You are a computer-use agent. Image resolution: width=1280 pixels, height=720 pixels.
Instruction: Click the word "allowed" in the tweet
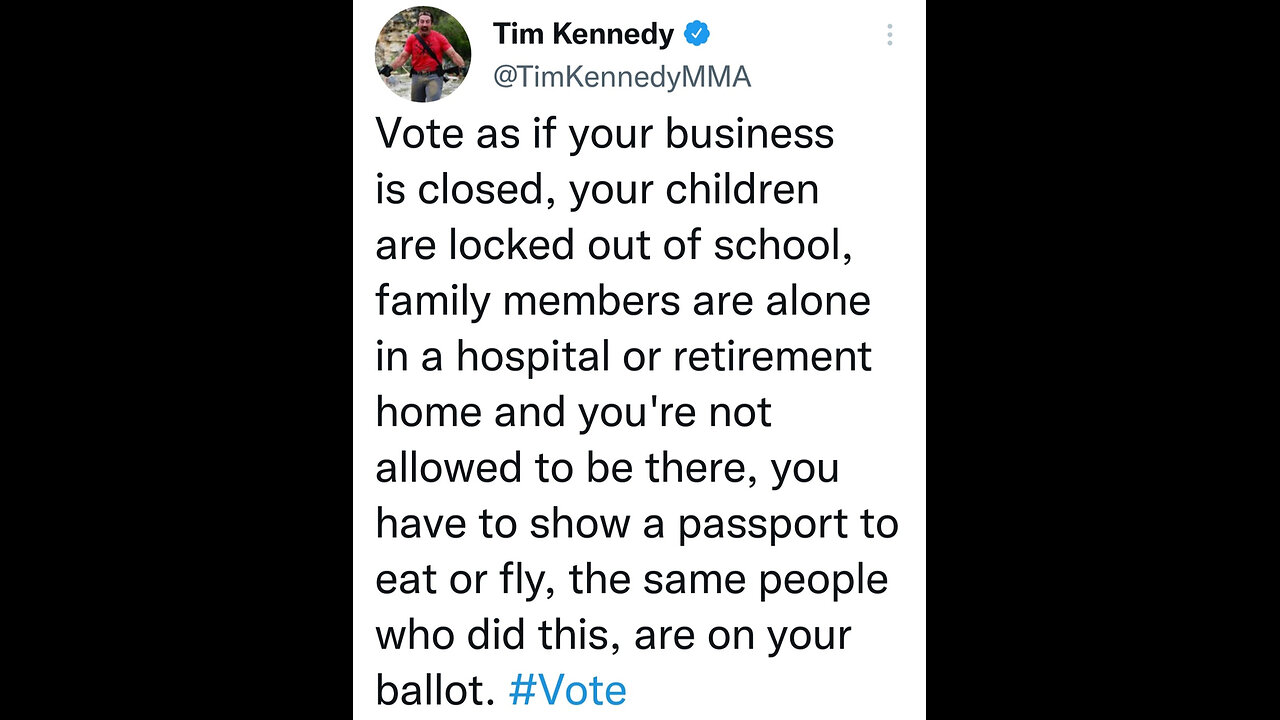[436, 469]
